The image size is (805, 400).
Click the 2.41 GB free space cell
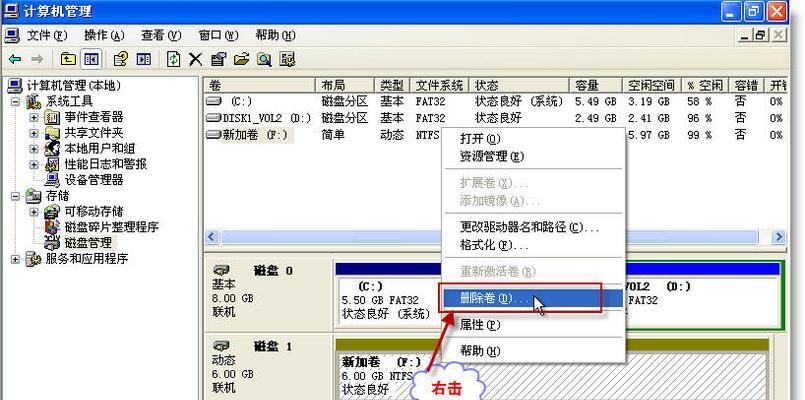click(x=649, y=118)
